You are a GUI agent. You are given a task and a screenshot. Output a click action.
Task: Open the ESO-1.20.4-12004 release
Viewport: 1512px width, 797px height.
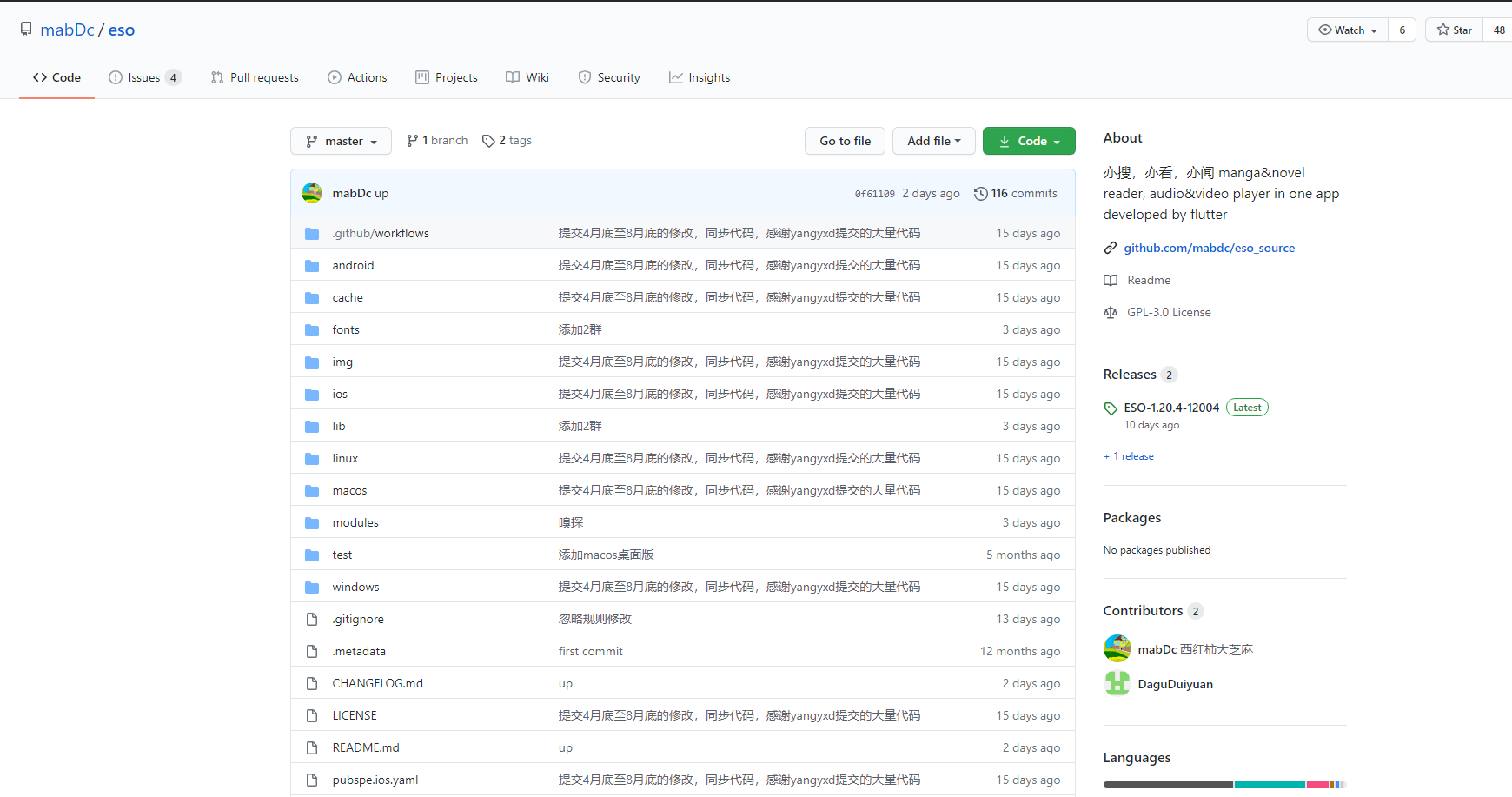(x=1171, y=408)
